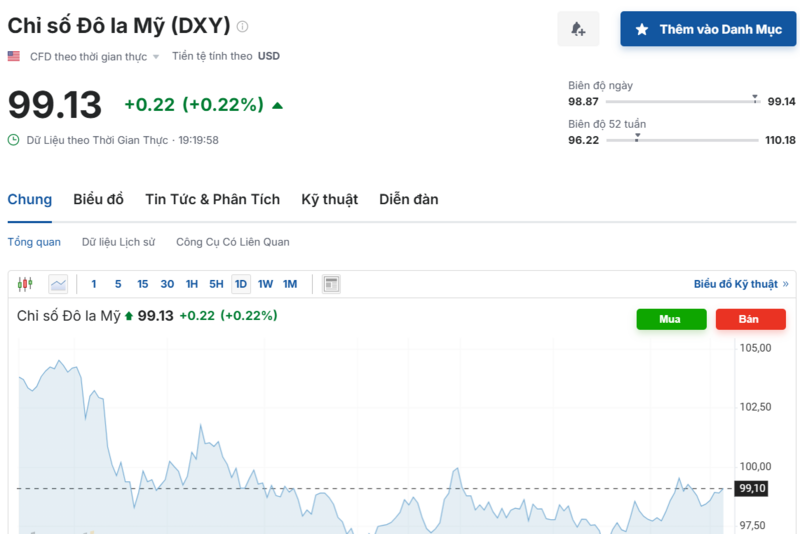Go to the Kỹ thuật tab
Image resolution: width=800 pixels, height=534 pixels.
(x=329, y=199)
